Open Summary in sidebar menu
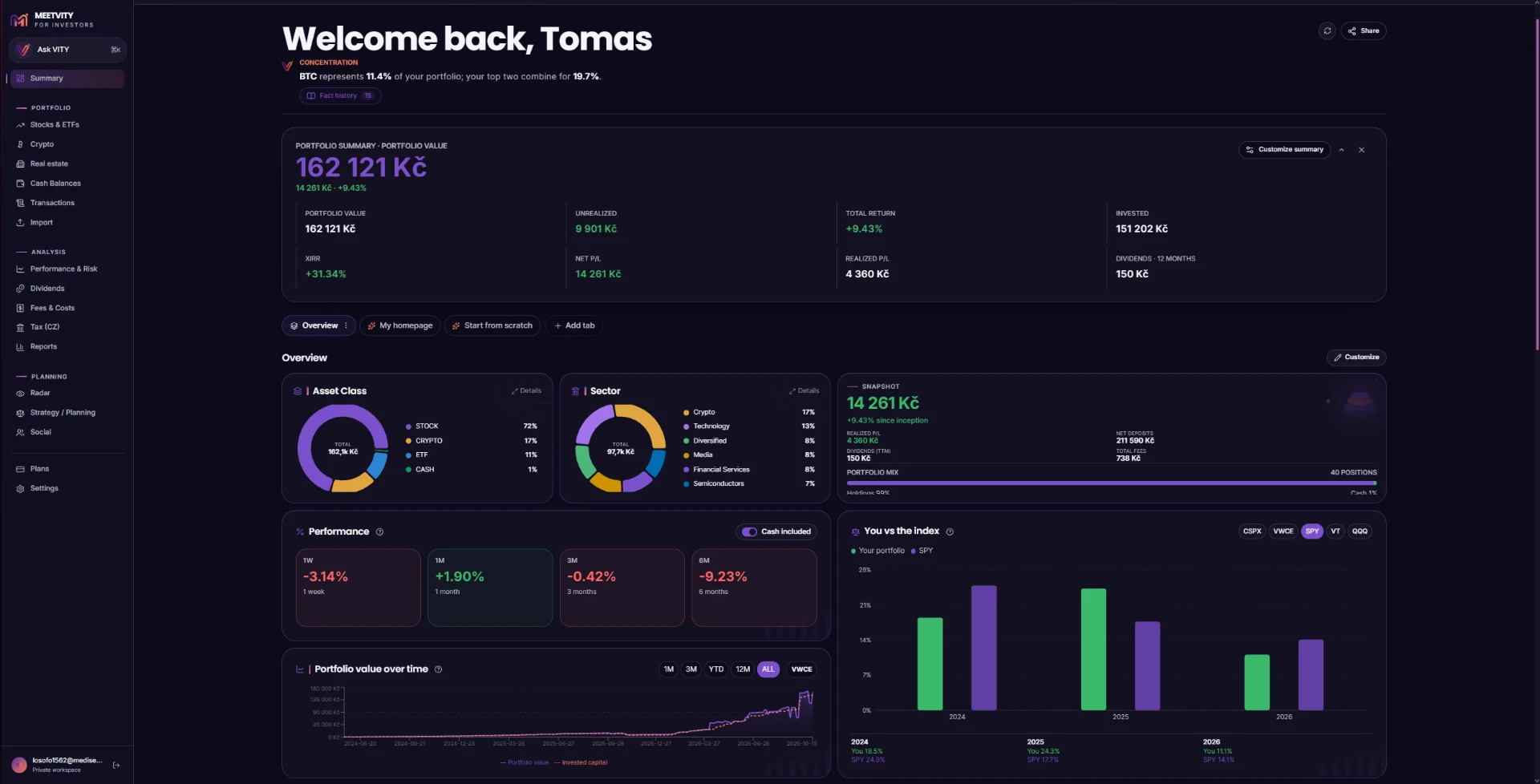 pos(67,79)
